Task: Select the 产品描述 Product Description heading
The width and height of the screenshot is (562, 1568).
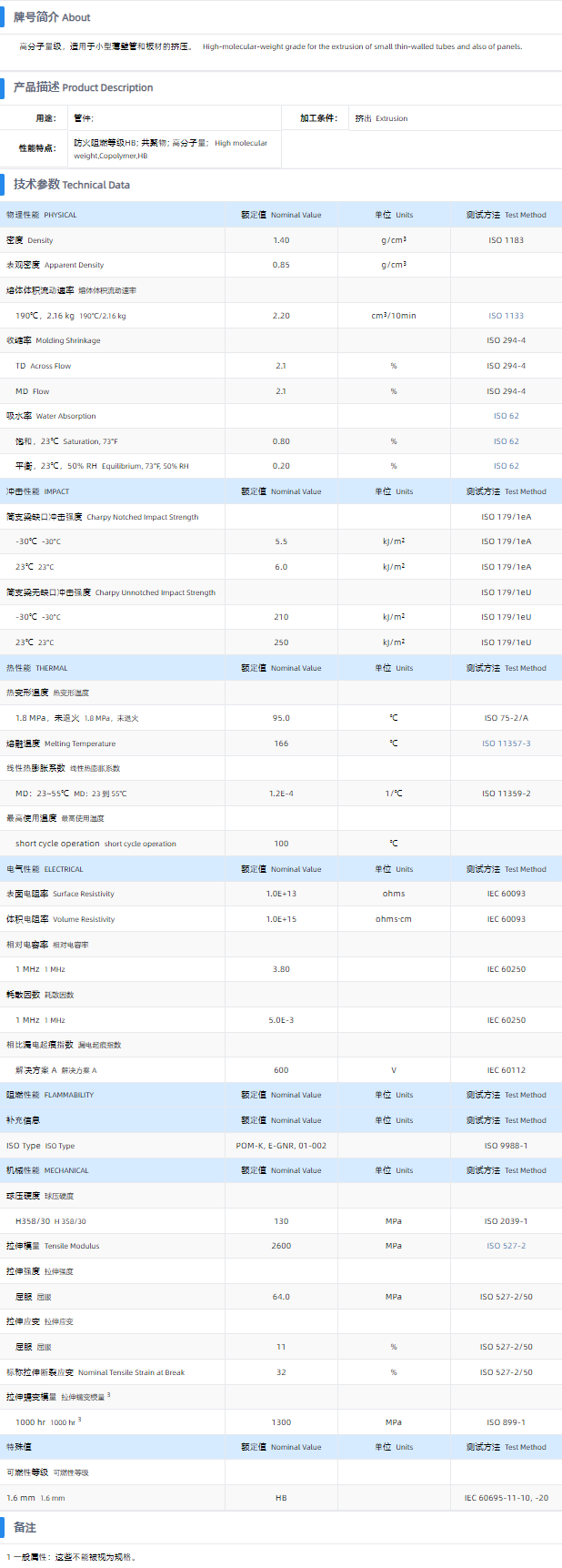Action: click(x=83, y=87)
